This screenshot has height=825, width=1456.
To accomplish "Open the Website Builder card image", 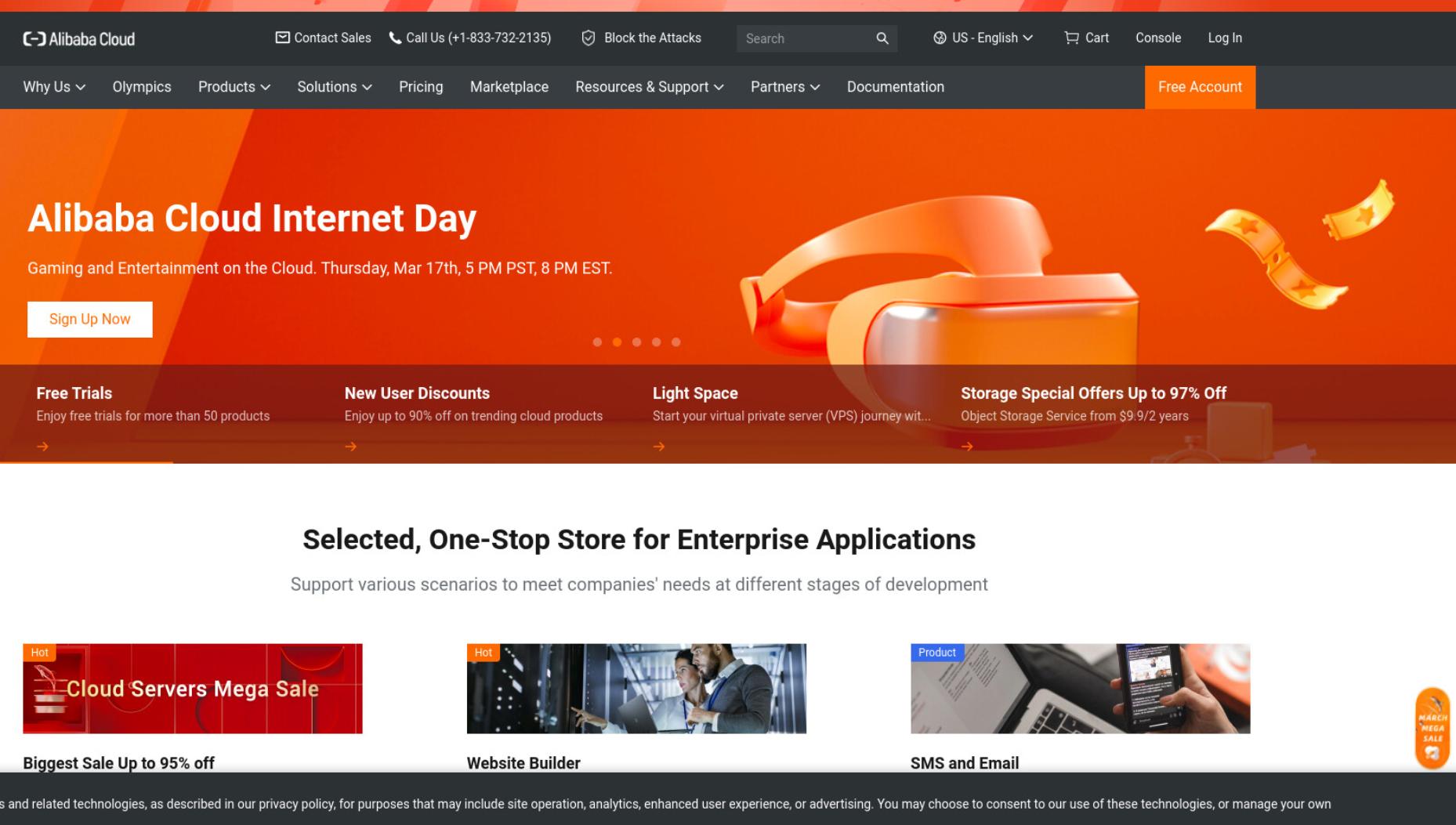I will (636, 689).
